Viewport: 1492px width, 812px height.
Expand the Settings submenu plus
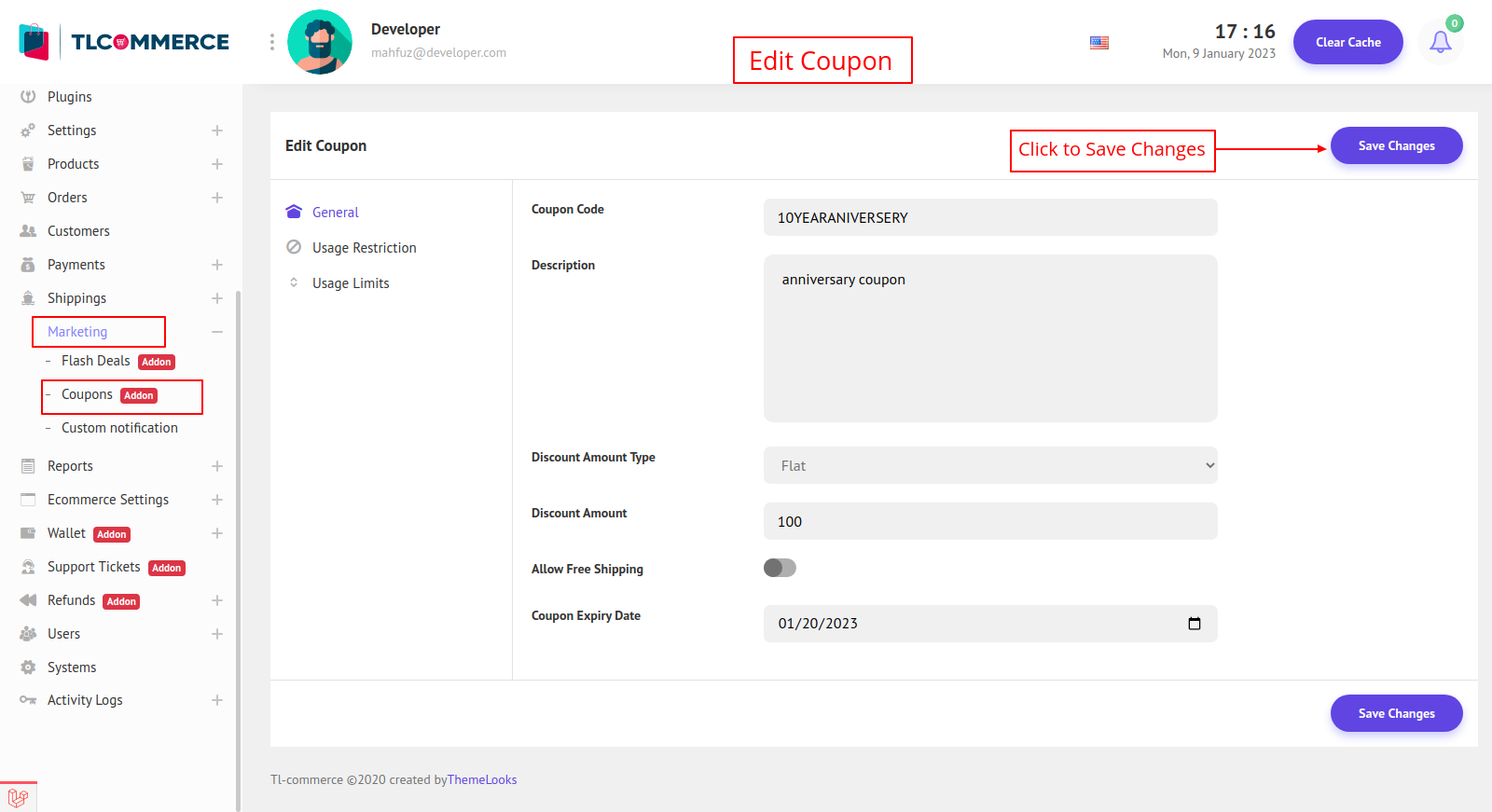click(217, 131)
